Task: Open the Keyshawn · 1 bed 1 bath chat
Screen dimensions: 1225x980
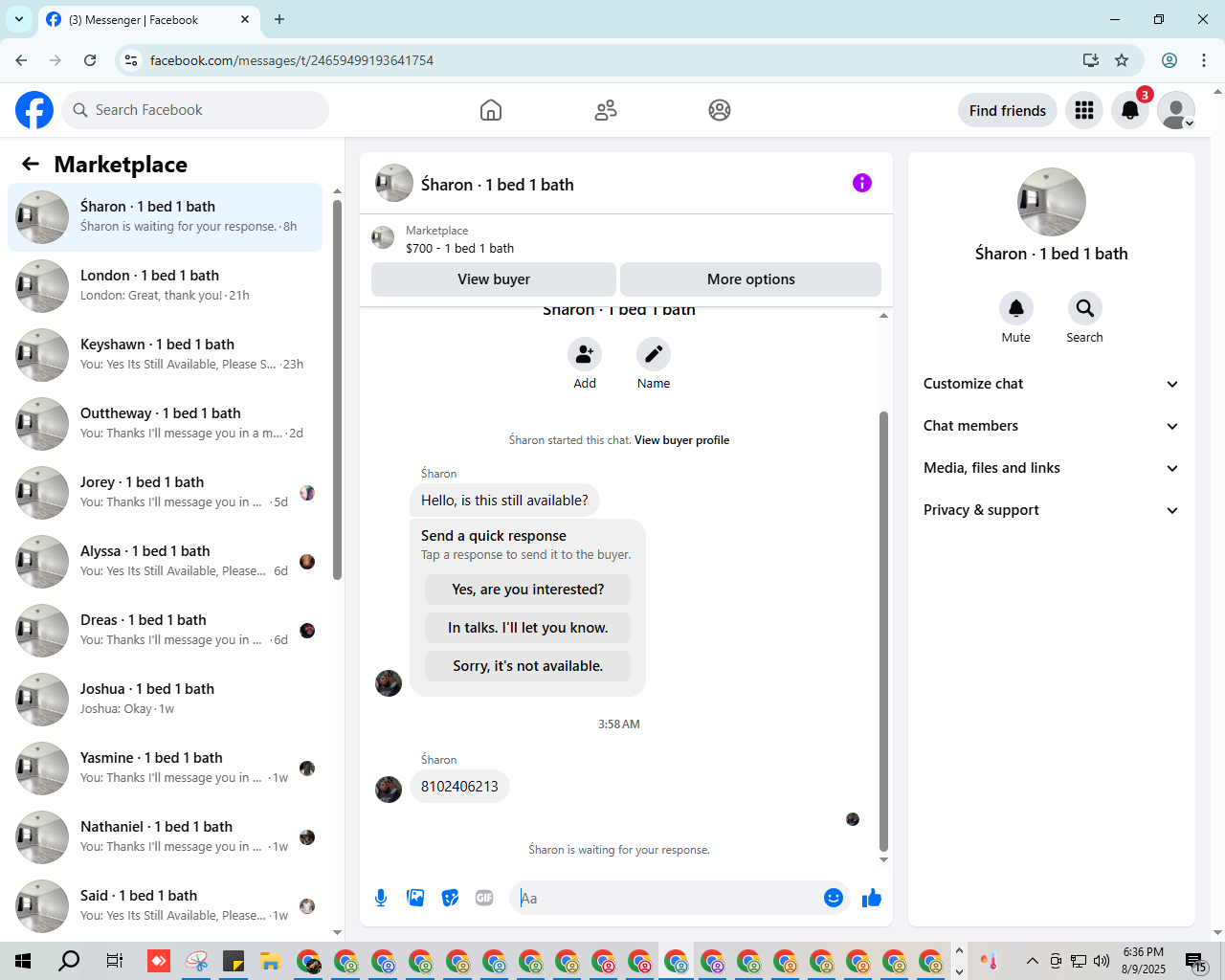Action: [166, 355]
